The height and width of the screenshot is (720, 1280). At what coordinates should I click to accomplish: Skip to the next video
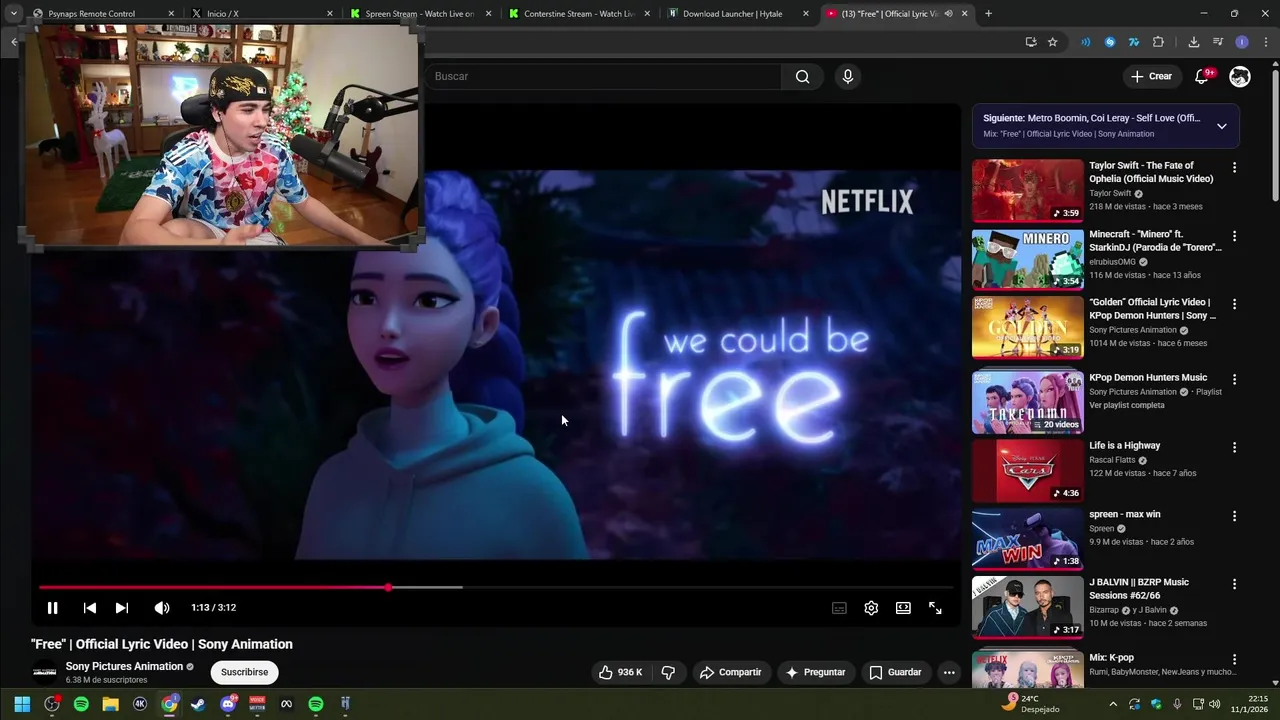[122, 608]
